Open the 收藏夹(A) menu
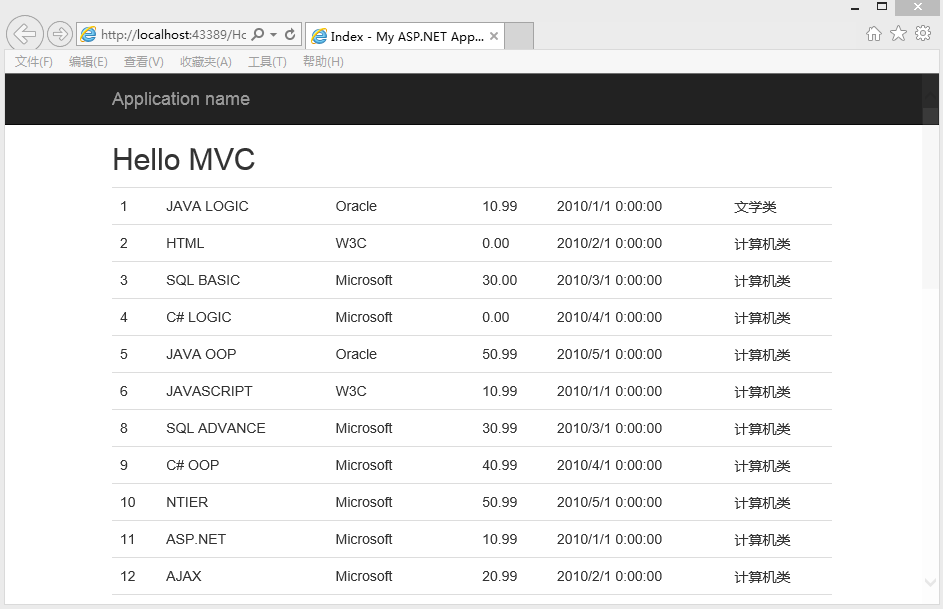This screenshot has width=943, height=609. 206,62
